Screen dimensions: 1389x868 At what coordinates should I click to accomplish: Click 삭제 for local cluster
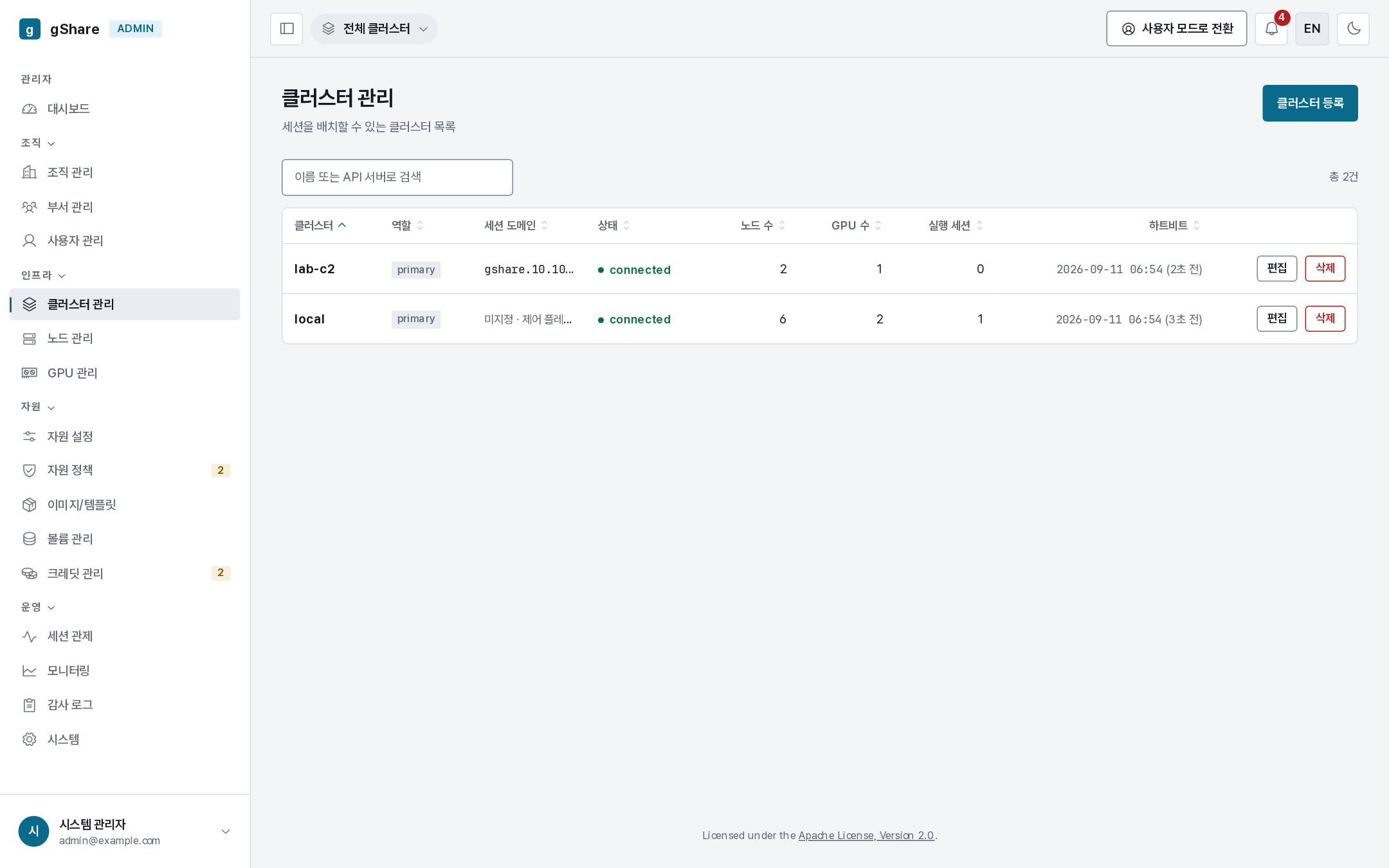(1325, 319)
